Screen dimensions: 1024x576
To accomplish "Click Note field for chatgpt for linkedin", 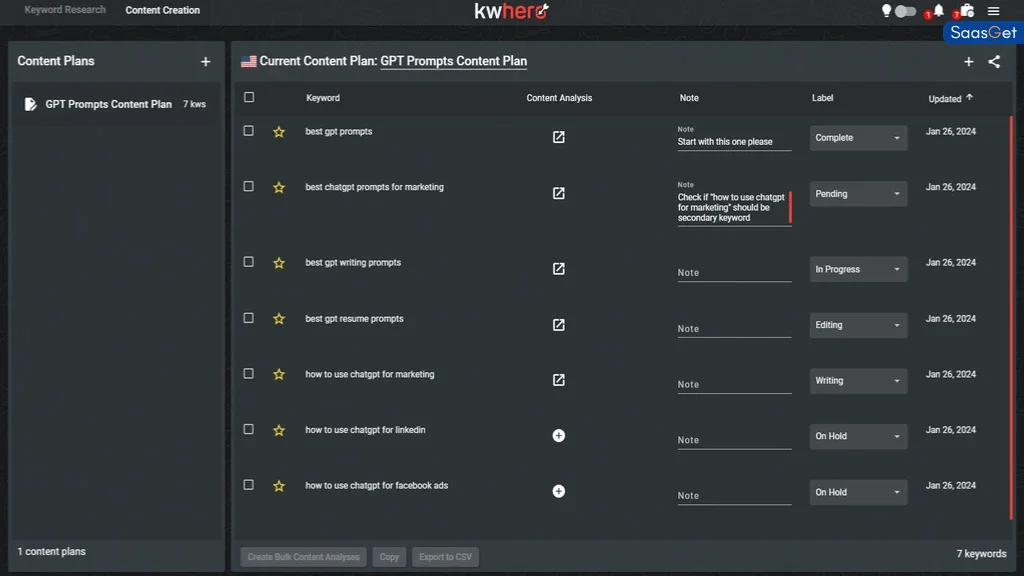I will pyautogui.click(x=734, y=440).
